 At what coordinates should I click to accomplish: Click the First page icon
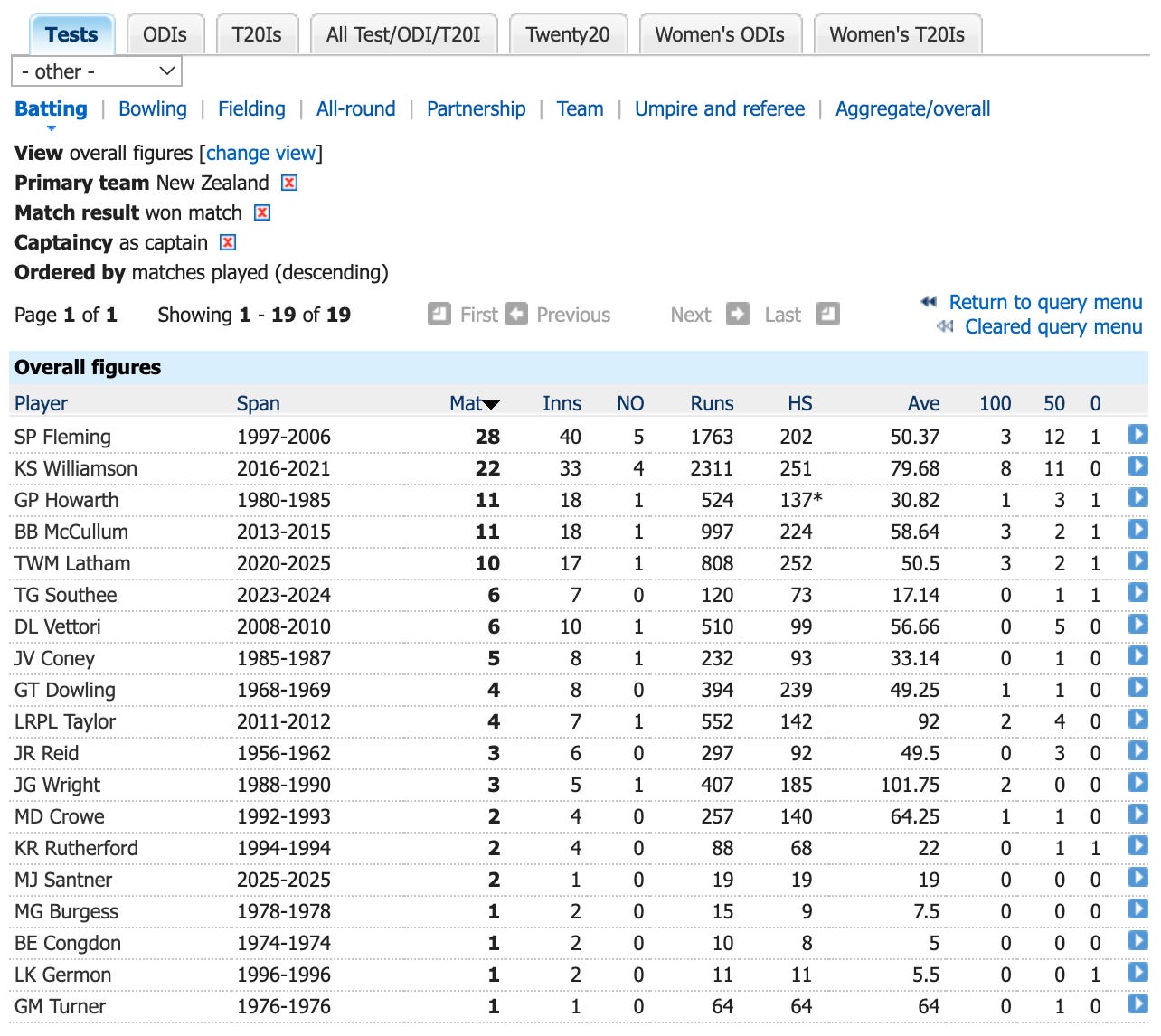pyautogui.click(x=439, y=314)
